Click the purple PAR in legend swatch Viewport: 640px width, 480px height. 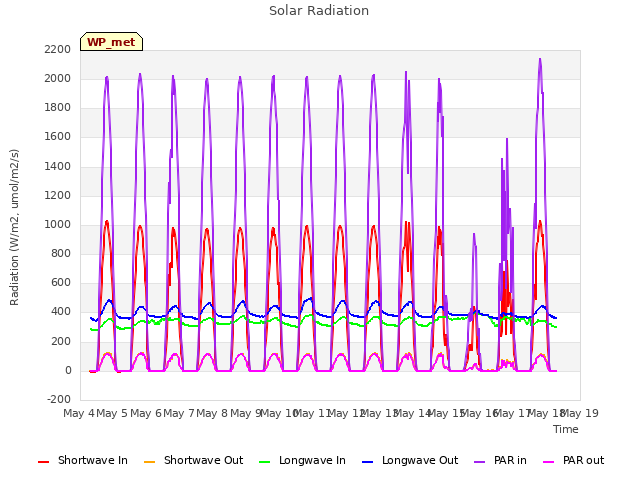pos(480,462)
